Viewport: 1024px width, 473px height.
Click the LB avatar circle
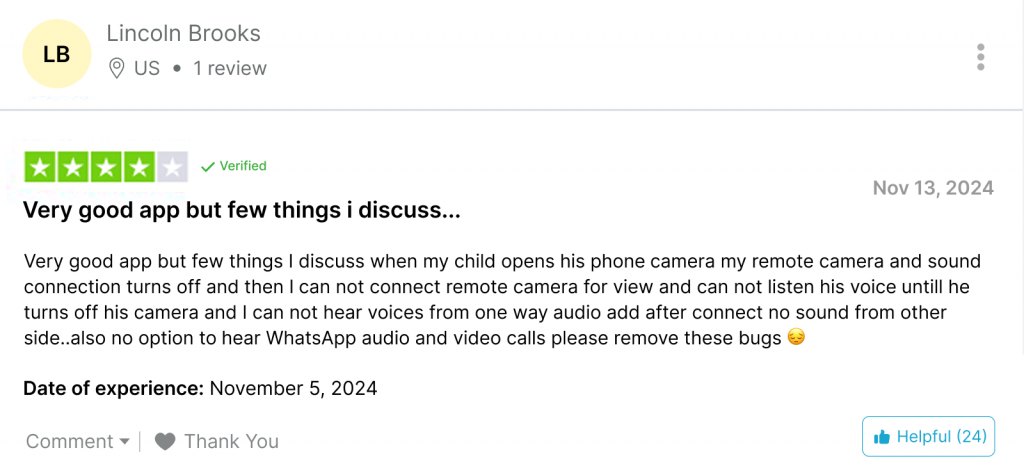tap(57, 54)
